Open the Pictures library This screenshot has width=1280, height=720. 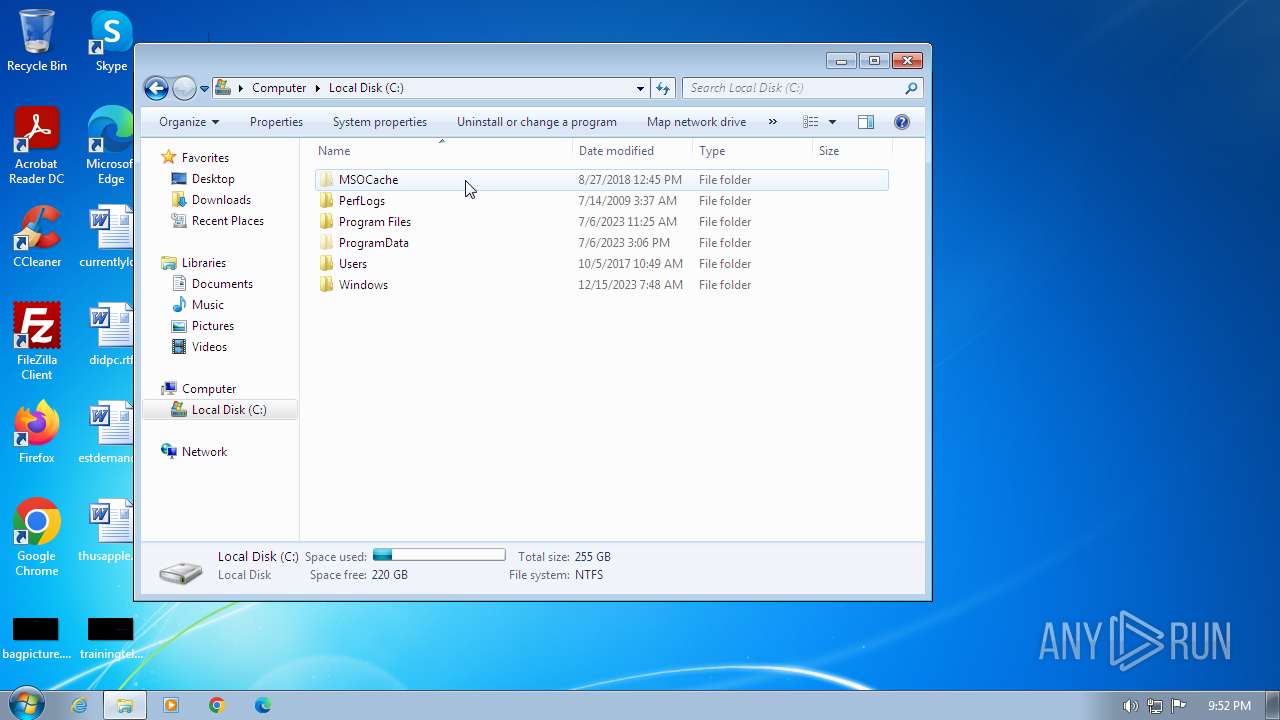click(x=213, y=326)
